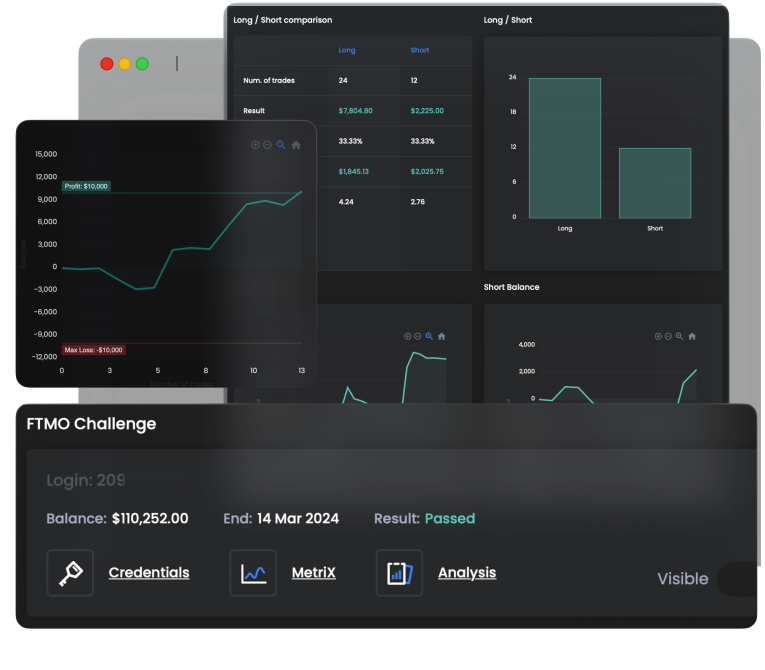Open the MetriX link
The width and height of the screenshot is (765, 670).
313,573
